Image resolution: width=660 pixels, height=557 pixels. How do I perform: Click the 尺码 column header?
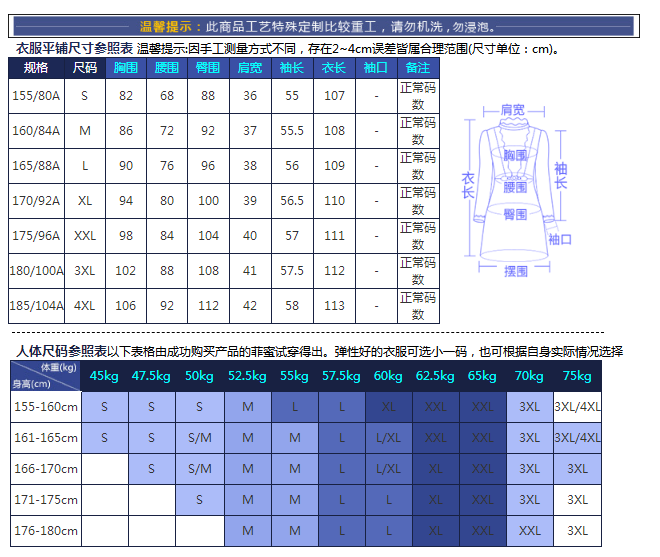85,68
